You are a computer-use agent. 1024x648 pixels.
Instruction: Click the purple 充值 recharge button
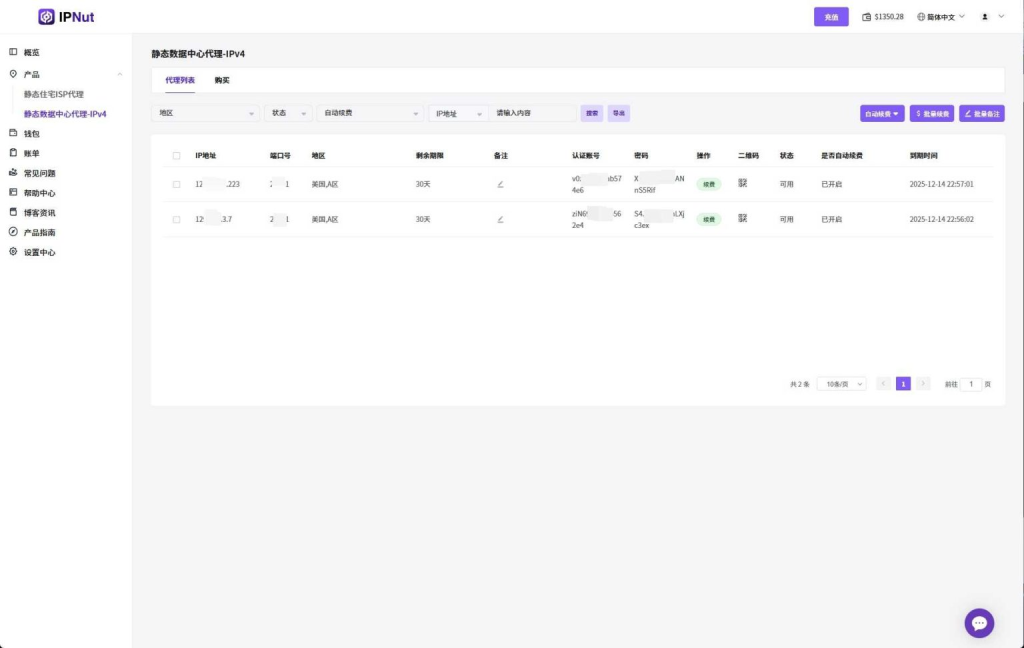coord(831,17)
